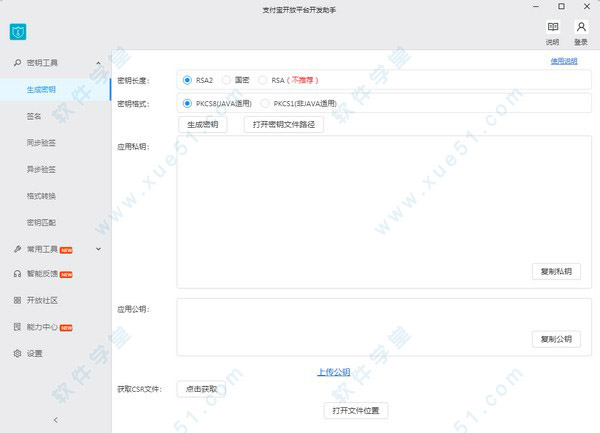Select the RSA2 radio button
Viewport: 600px width, 433px height.
pos(187,80)
